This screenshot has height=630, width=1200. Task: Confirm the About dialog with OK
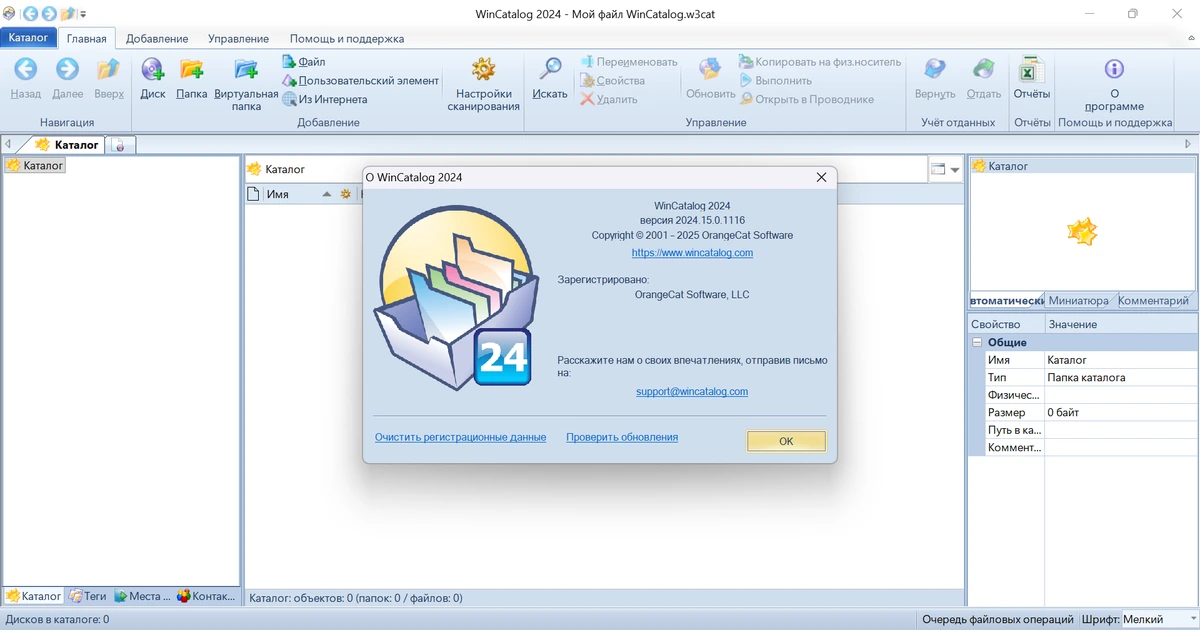786,441
